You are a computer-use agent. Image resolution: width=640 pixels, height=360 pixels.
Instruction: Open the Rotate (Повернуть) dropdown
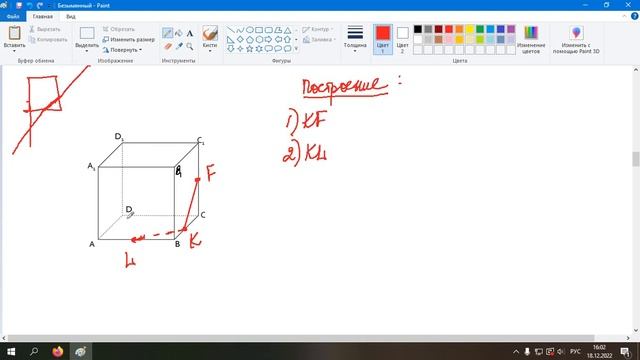pyautogui.click(x=122, y=50)
